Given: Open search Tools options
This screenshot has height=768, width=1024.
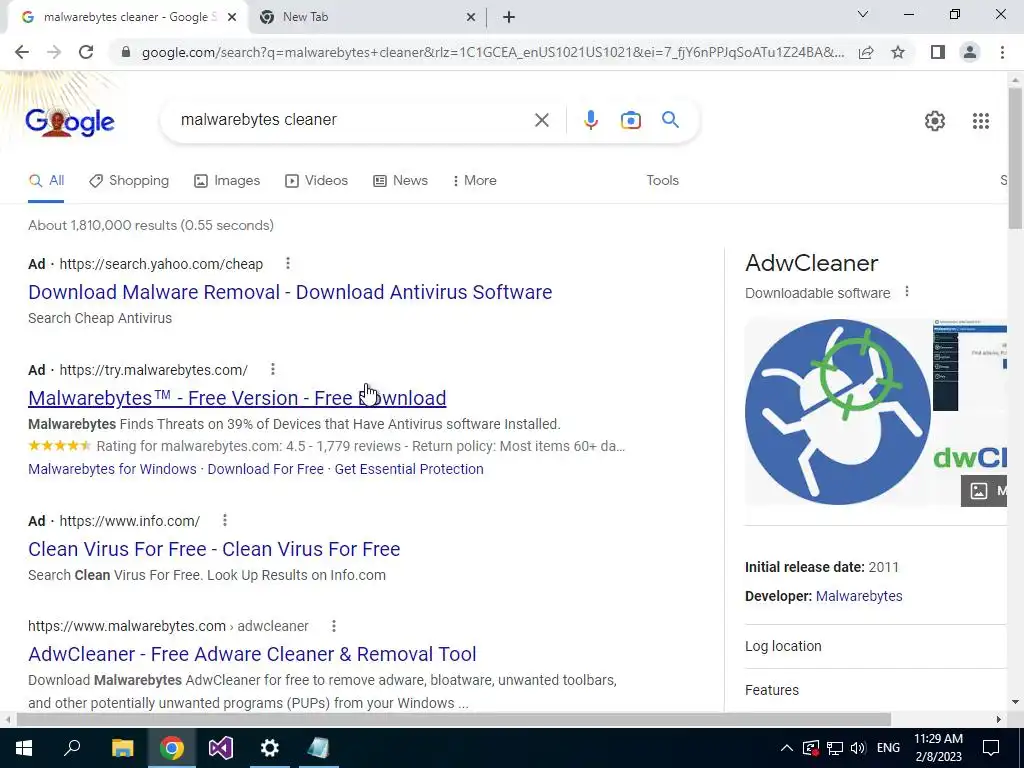Looking at the screenshot, I should pos(662,180).
